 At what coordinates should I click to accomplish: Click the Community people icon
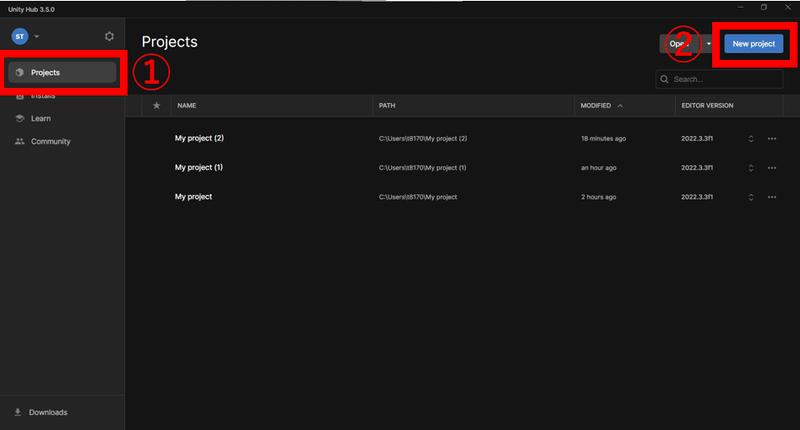click(20, 141)
